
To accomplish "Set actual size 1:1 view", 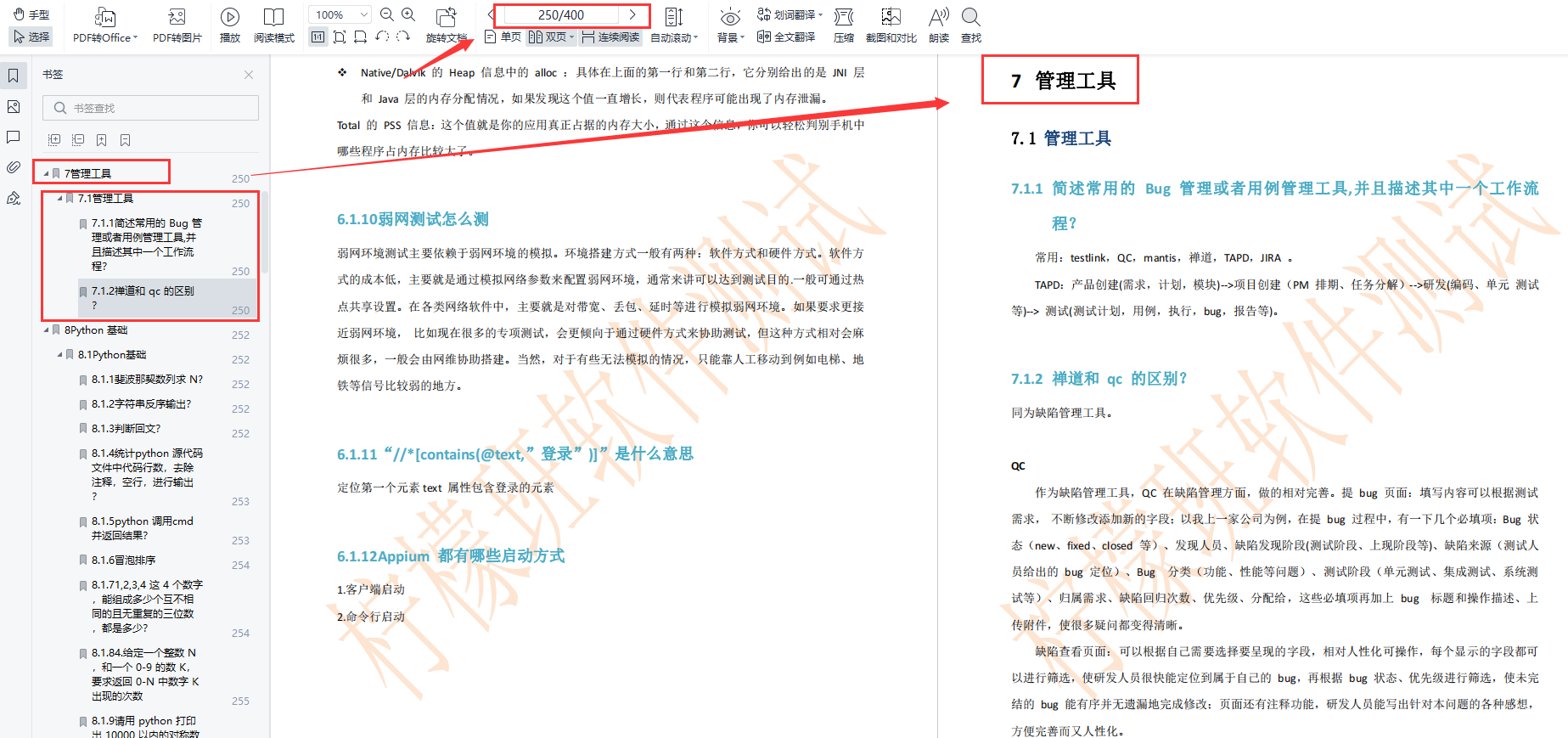I will (318, 37).
